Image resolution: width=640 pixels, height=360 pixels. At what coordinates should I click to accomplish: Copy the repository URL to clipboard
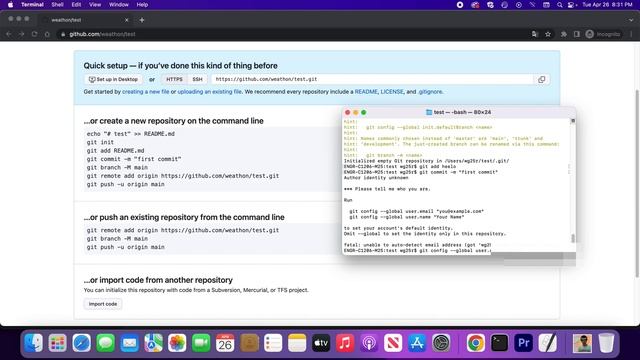coord(541,80)
